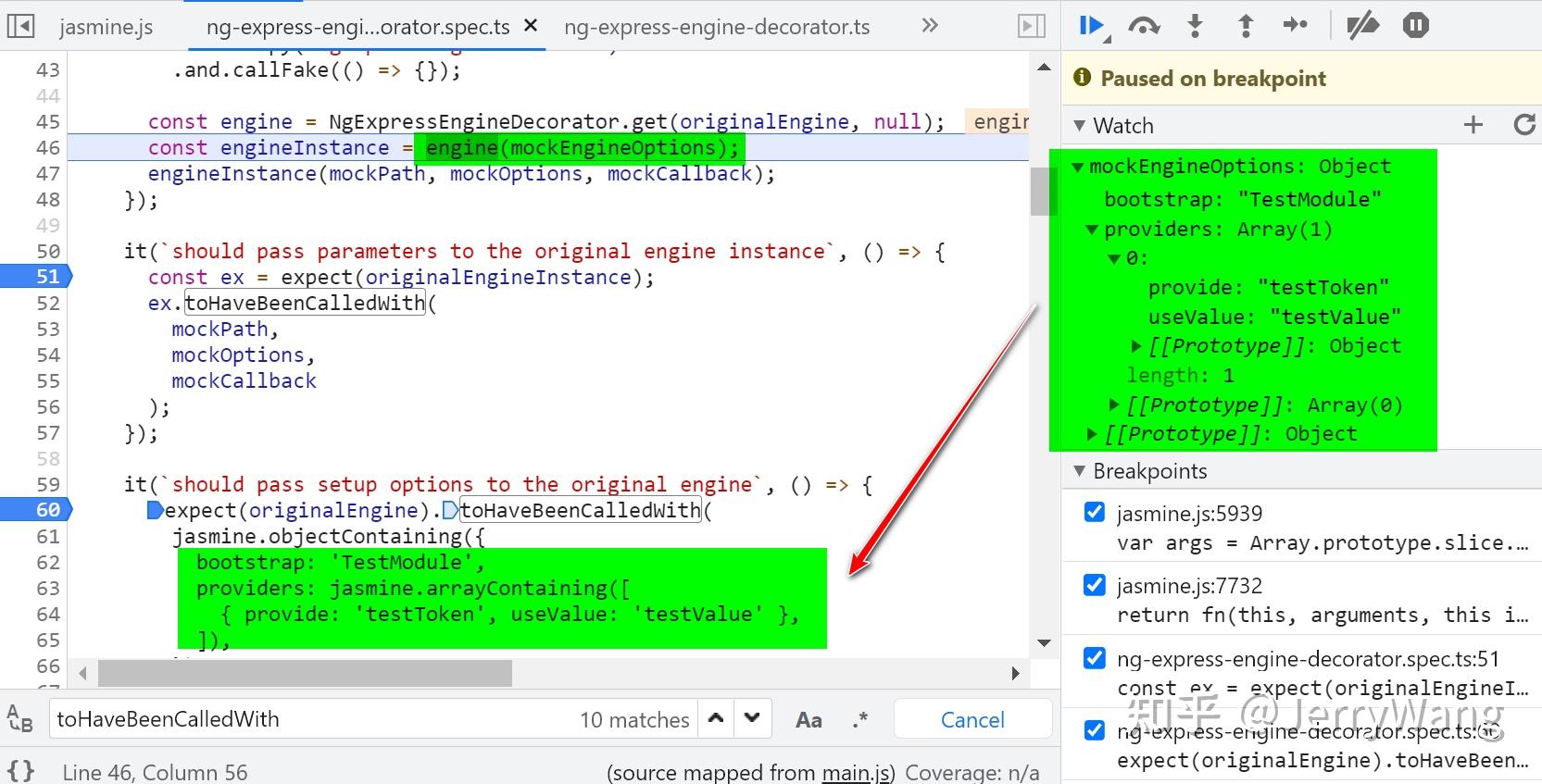Click the inline breakpoint marker before toHaveBeenCalledWith on line 60

pos(450,510)
